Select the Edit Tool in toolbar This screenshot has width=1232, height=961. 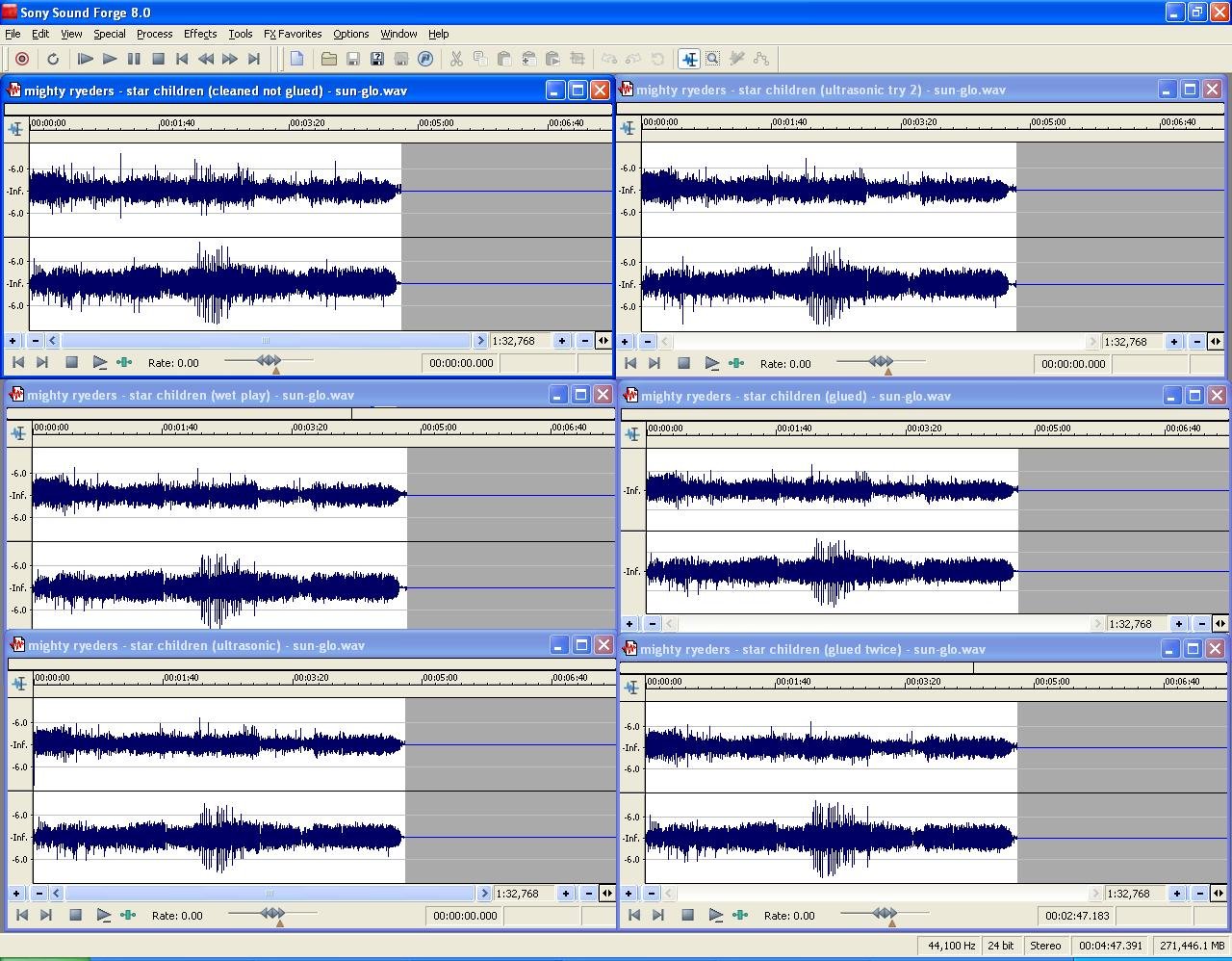coord(689,59)
